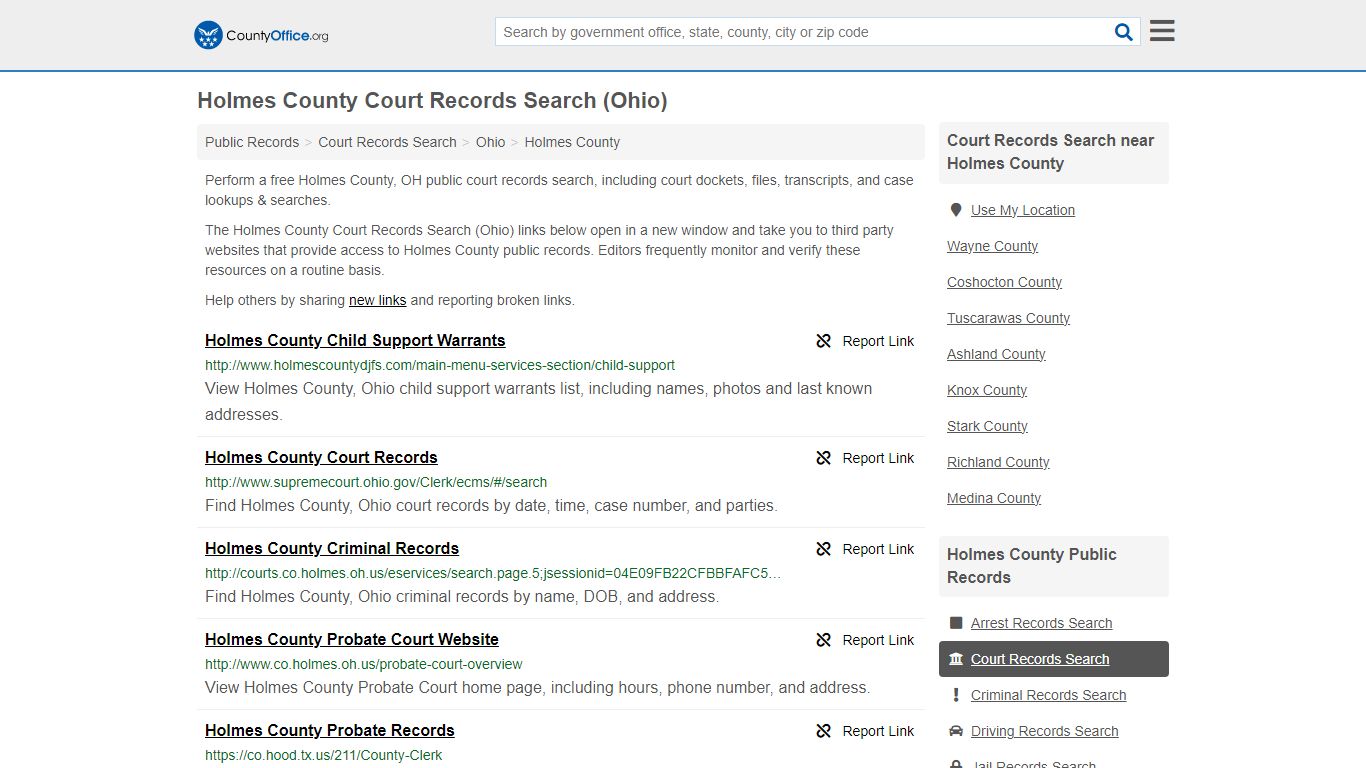The height and width of the screenshot is (768, 1366).
Task: Report link for Holmes County Criminal Records
Action: coord(878,549)
